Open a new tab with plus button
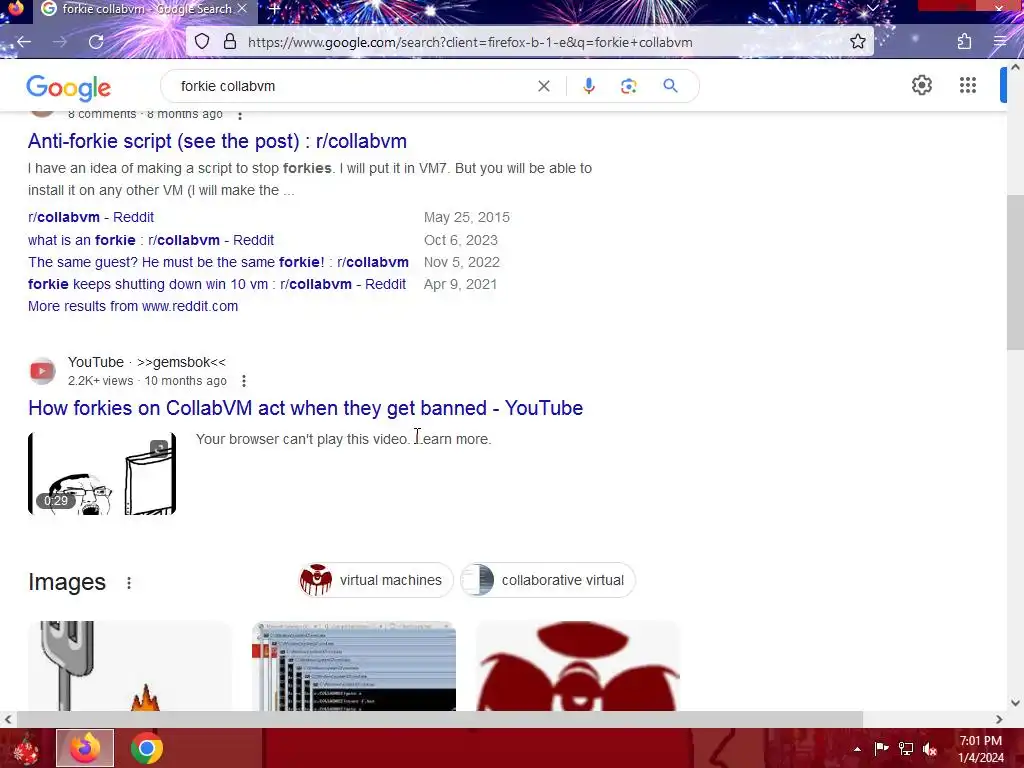This screenshot has height=768, width=1024. (274, 9)
